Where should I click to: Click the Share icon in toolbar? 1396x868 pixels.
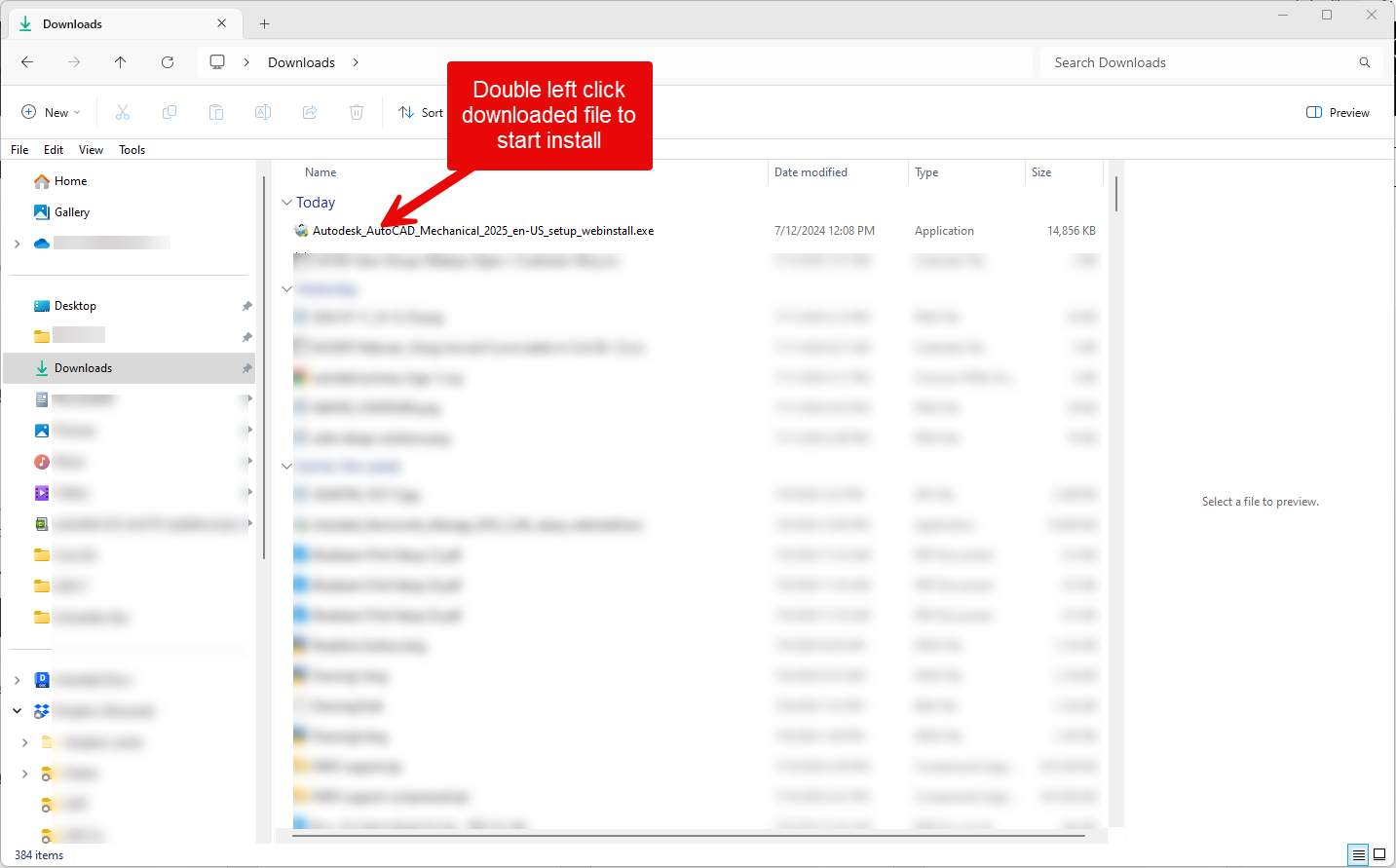(310, 113)
